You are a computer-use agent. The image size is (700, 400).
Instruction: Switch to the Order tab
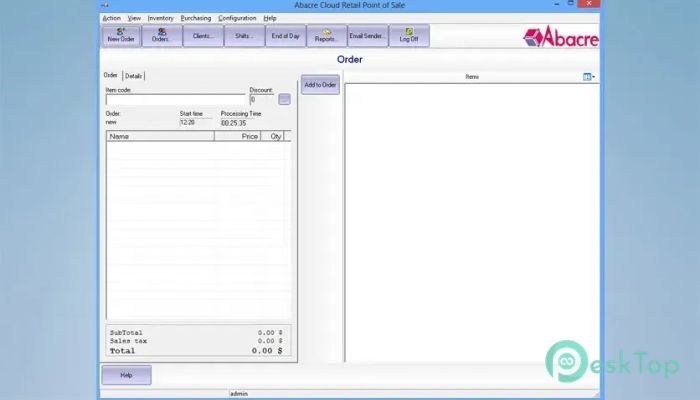point(111,75)
